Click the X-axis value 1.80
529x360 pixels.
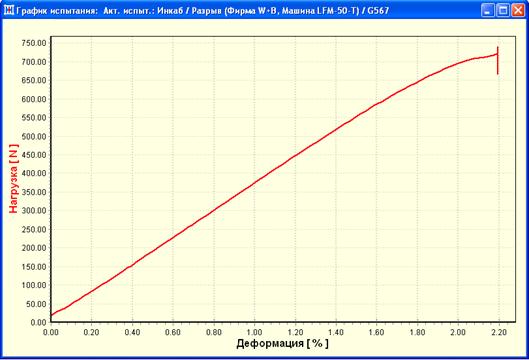417,332
